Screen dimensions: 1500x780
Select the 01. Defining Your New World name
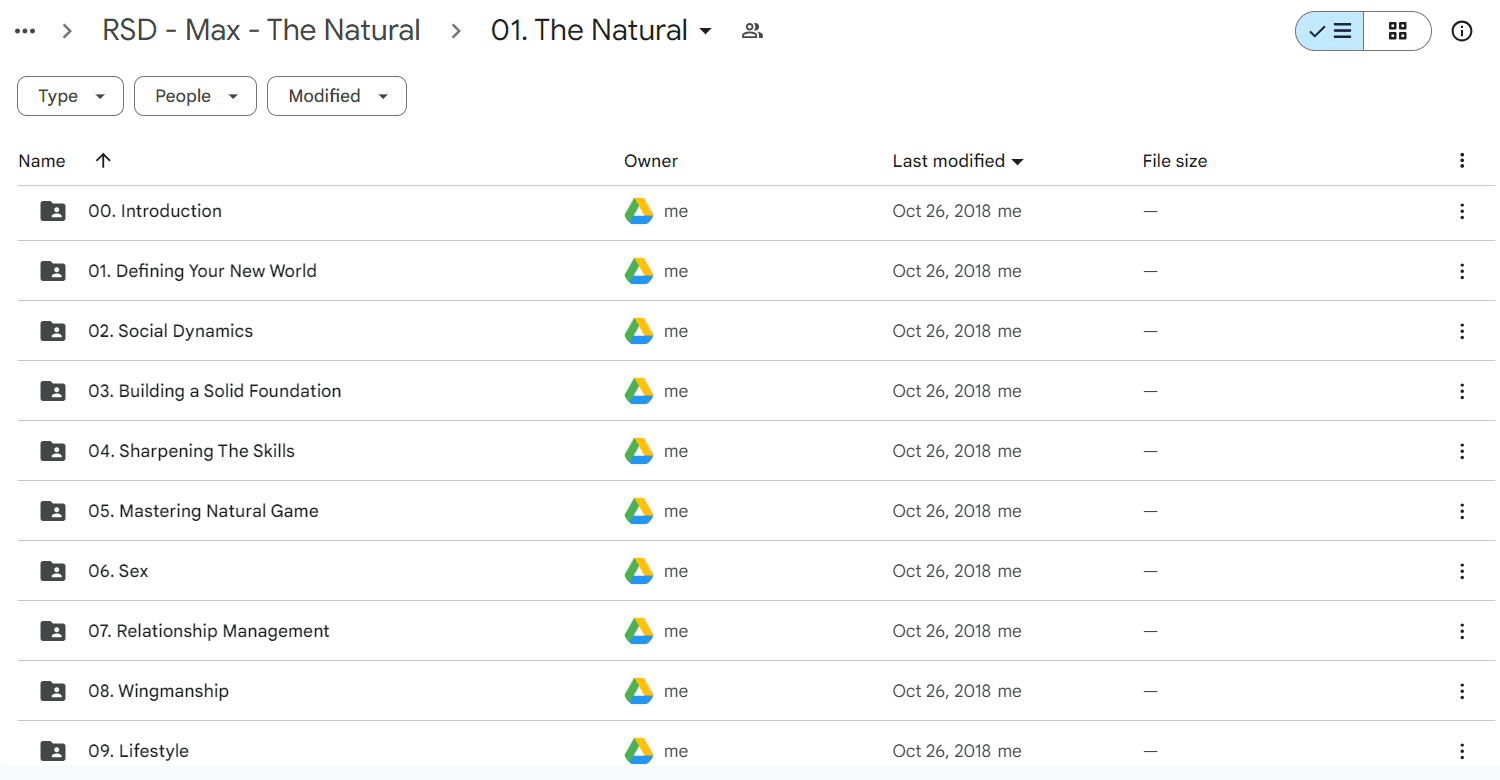(202, 271)
